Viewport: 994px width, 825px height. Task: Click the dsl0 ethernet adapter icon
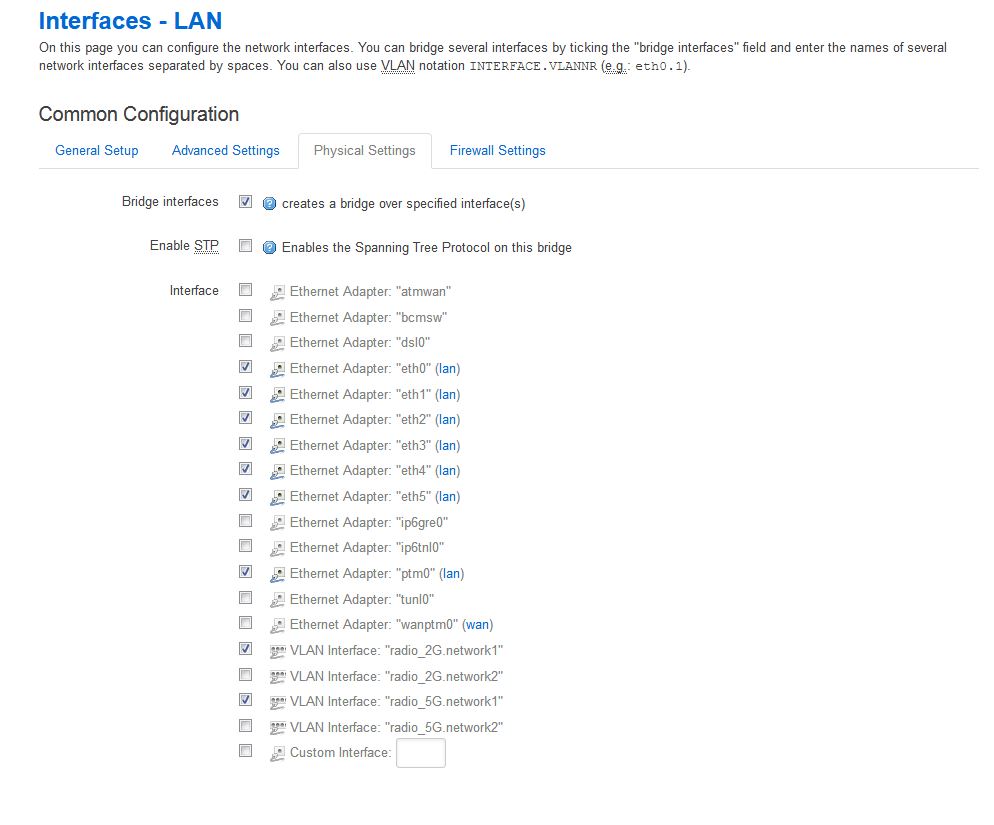pyautogui.click(x=277, y=343)
